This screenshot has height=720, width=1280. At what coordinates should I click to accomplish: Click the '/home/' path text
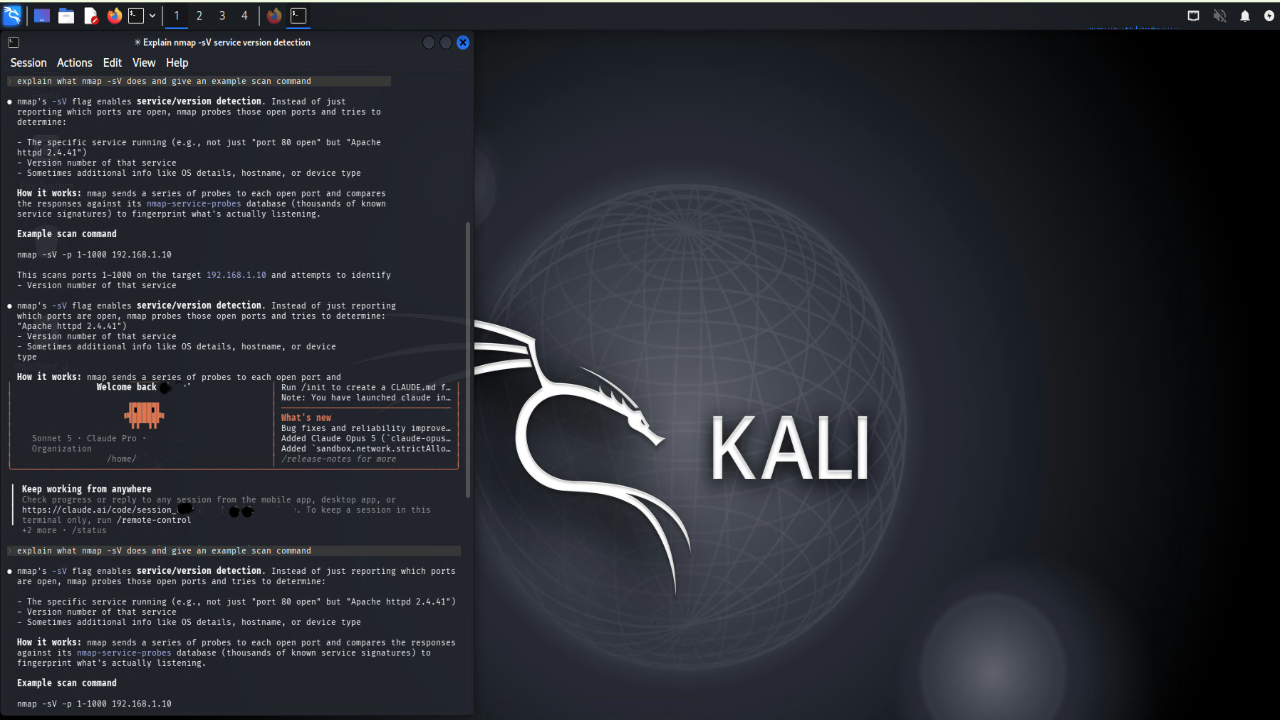click(122, 459)
